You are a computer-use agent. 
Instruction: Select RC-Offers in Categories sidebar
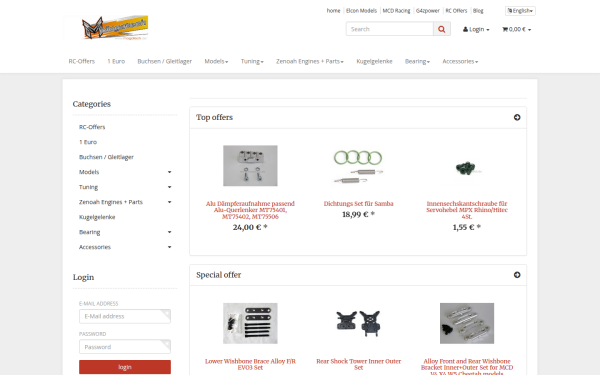point(92,127)
